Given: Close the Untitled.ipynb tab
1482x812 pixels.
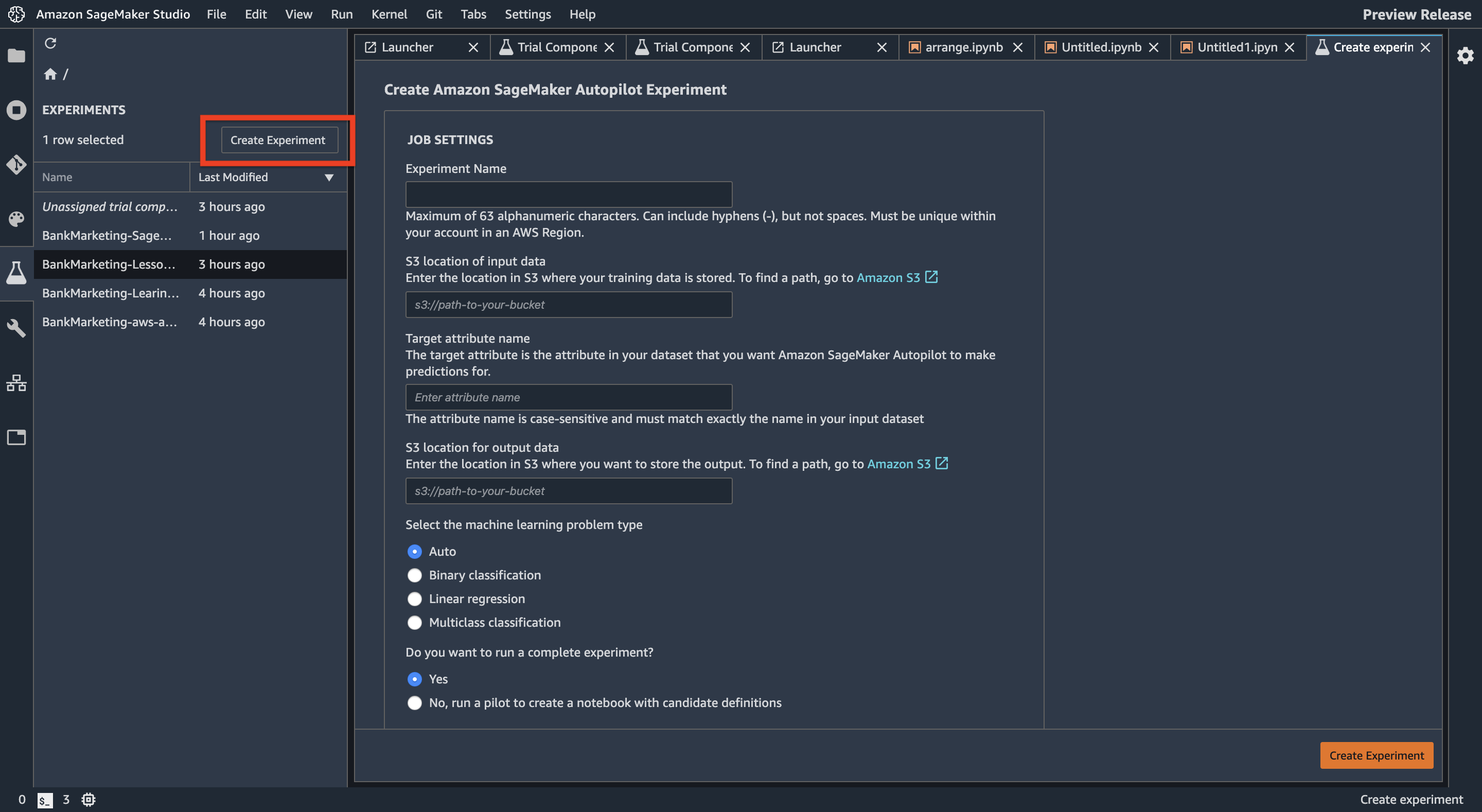Looking at the screenshot, I should 1153,47.
